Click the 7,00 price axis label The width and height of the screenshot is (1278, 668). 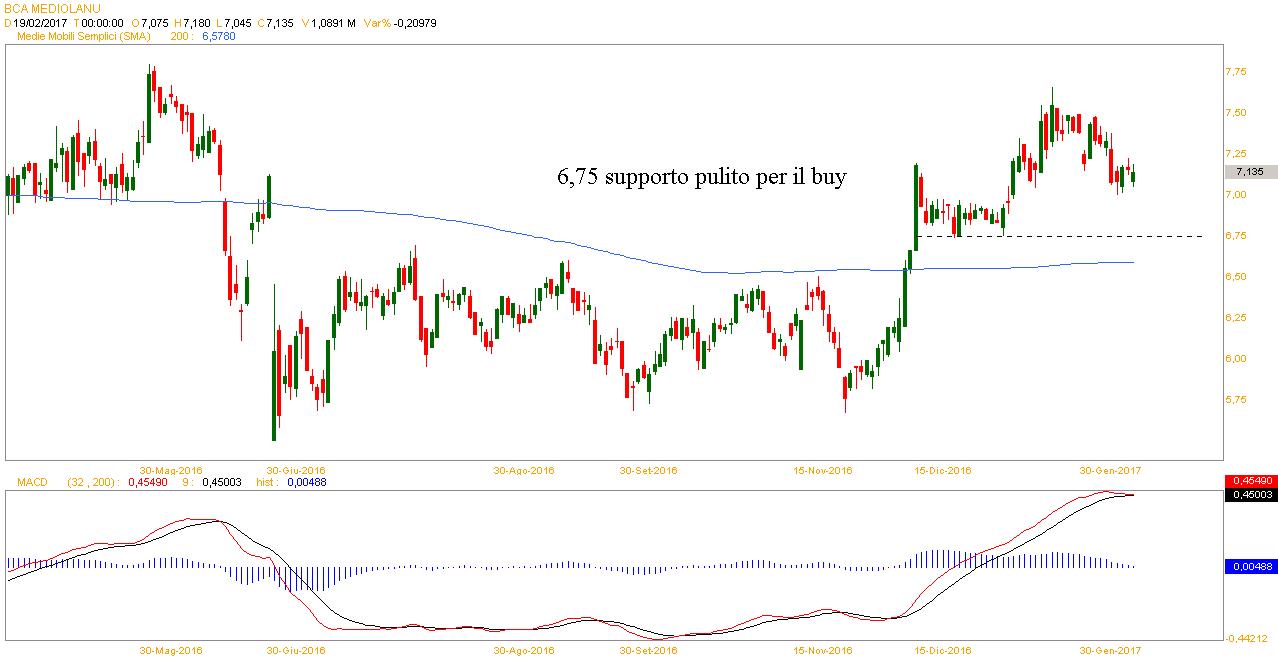pos(1235,195)
